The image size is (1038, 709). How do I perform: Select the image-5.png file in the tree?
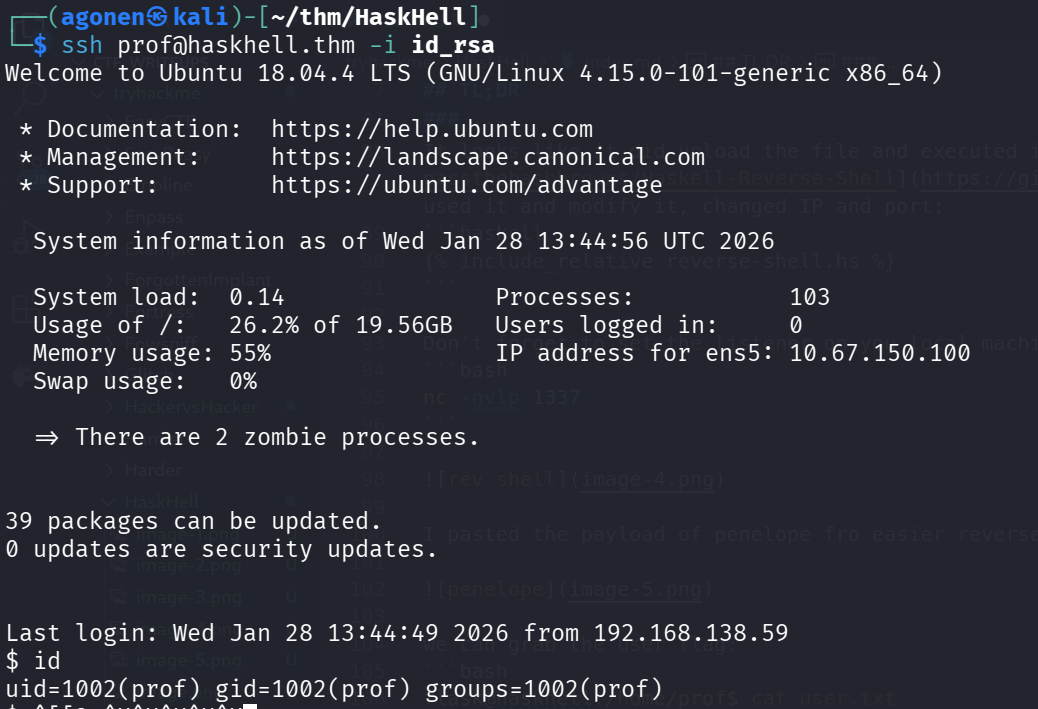tap(189, 661)
